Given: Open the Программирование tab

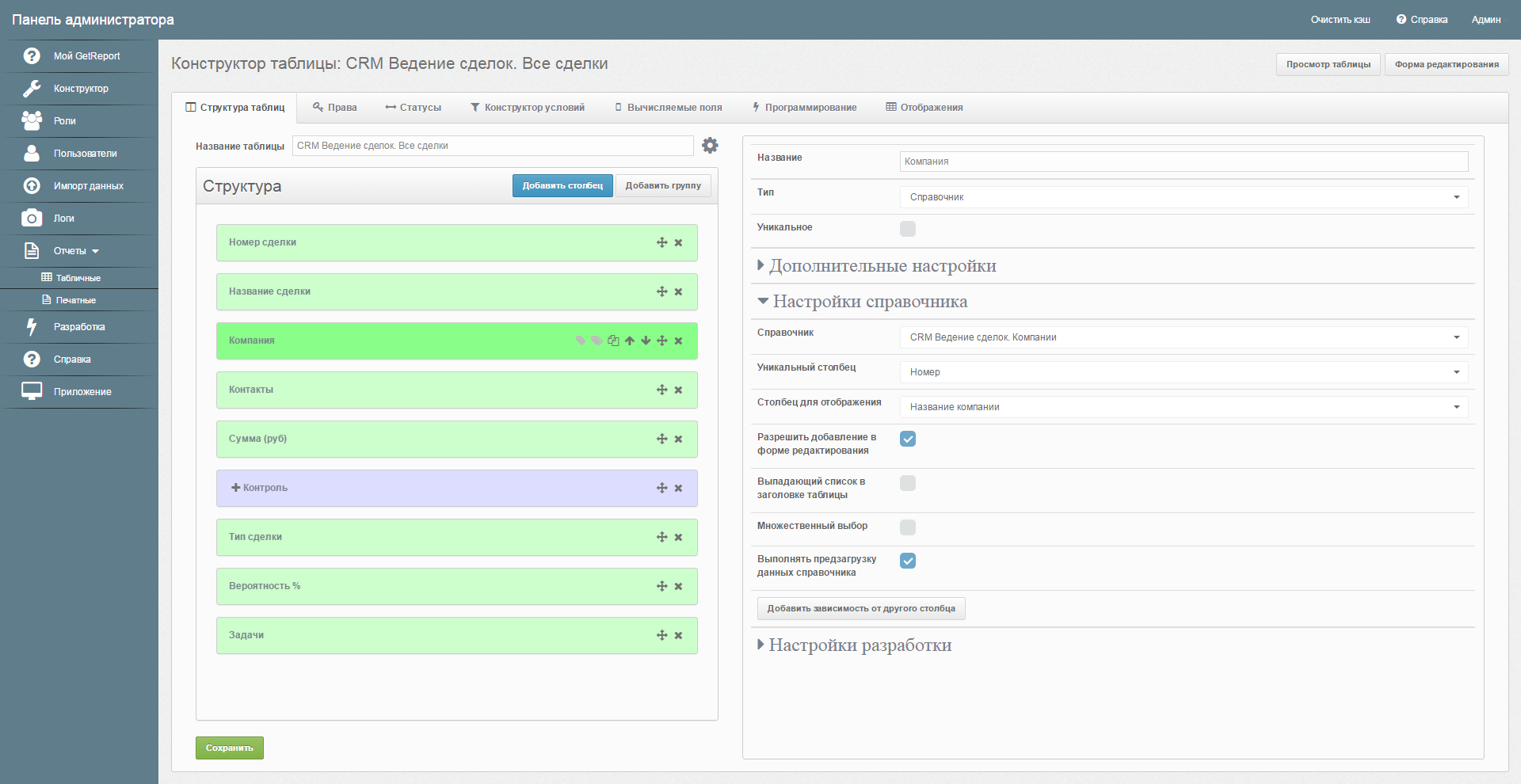Looking at the screenshot, I should [804, 108].
